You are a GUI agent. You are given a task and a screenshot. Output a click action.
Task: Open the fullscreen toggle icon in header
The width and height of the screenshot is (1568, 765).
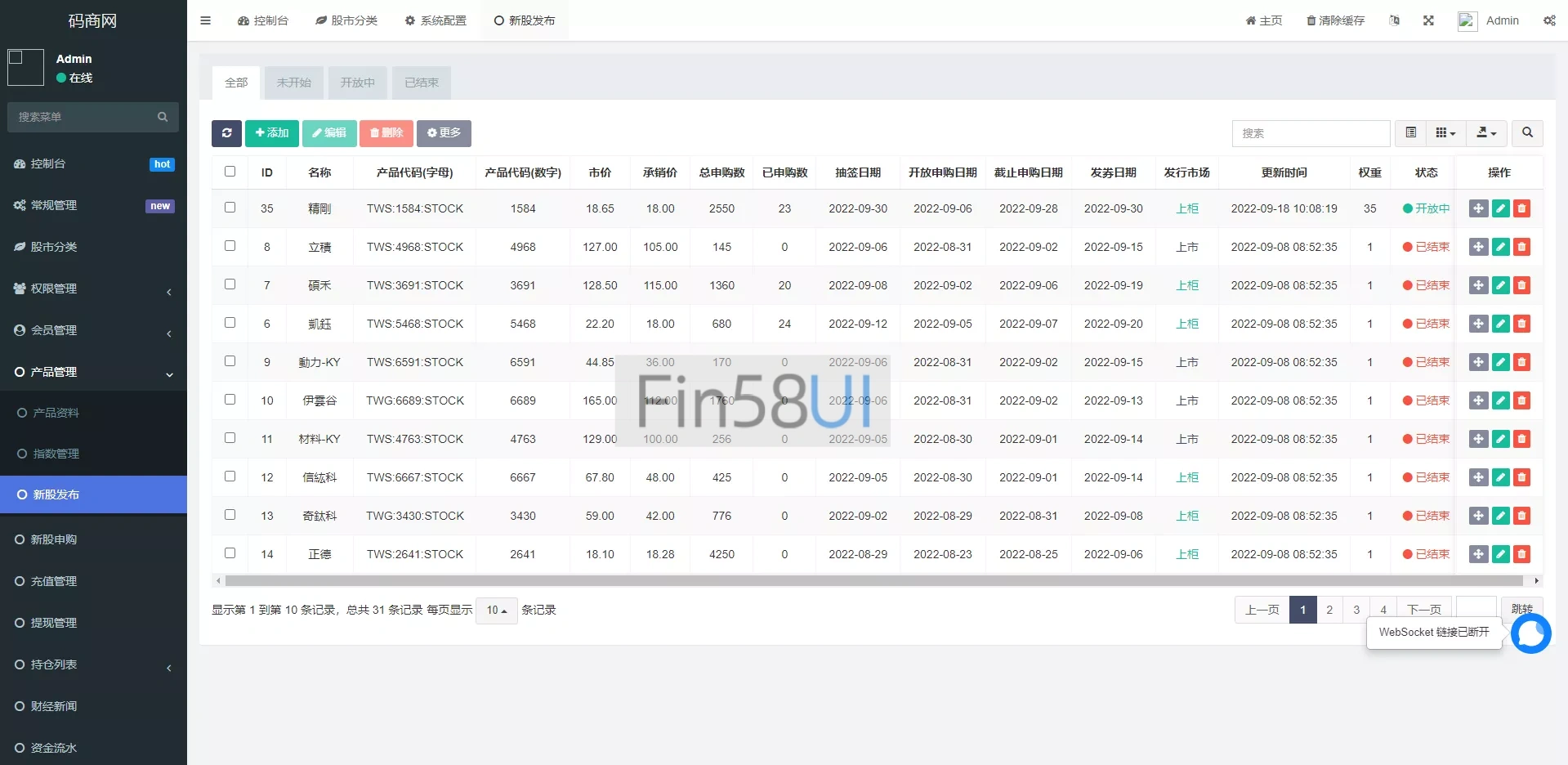1428,20
